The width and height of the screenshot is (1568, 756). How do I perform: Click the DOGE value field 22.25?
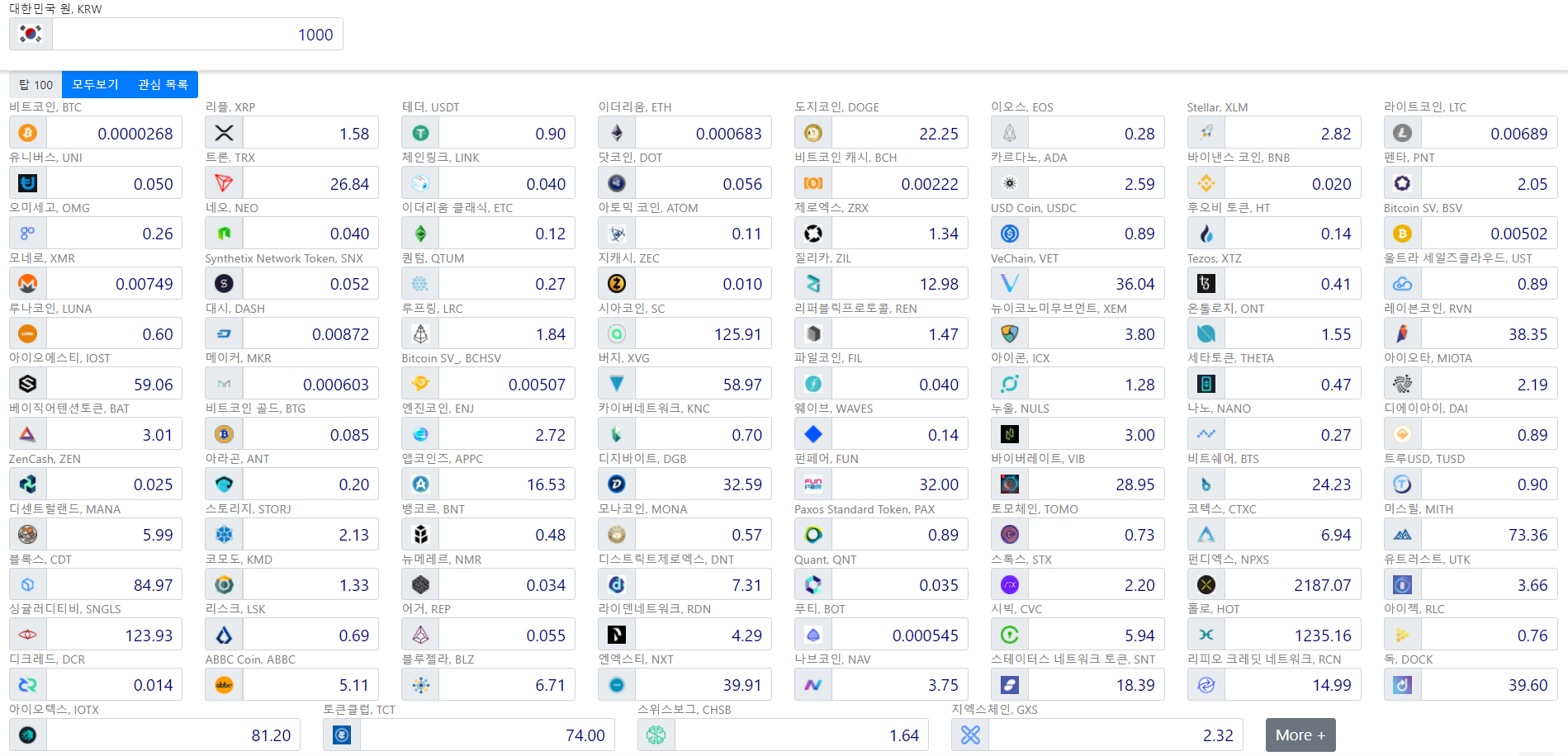tap(900, 134)
